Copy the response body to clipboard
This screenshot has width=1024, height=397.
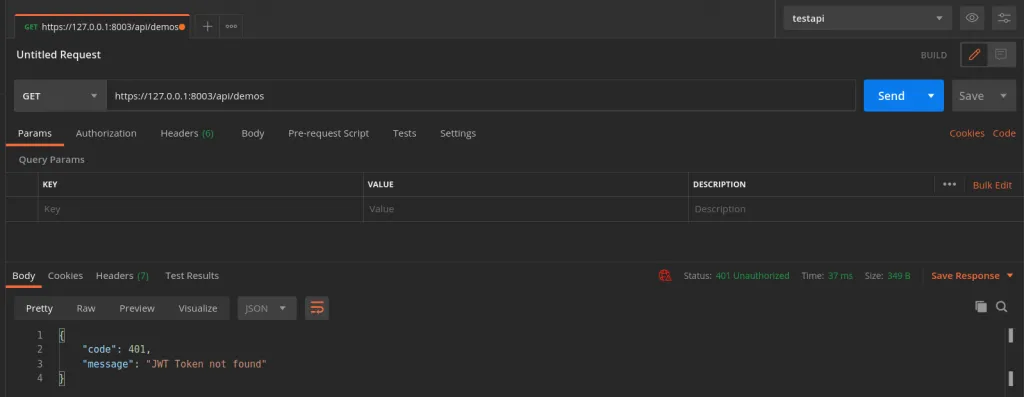coord(980,306)
